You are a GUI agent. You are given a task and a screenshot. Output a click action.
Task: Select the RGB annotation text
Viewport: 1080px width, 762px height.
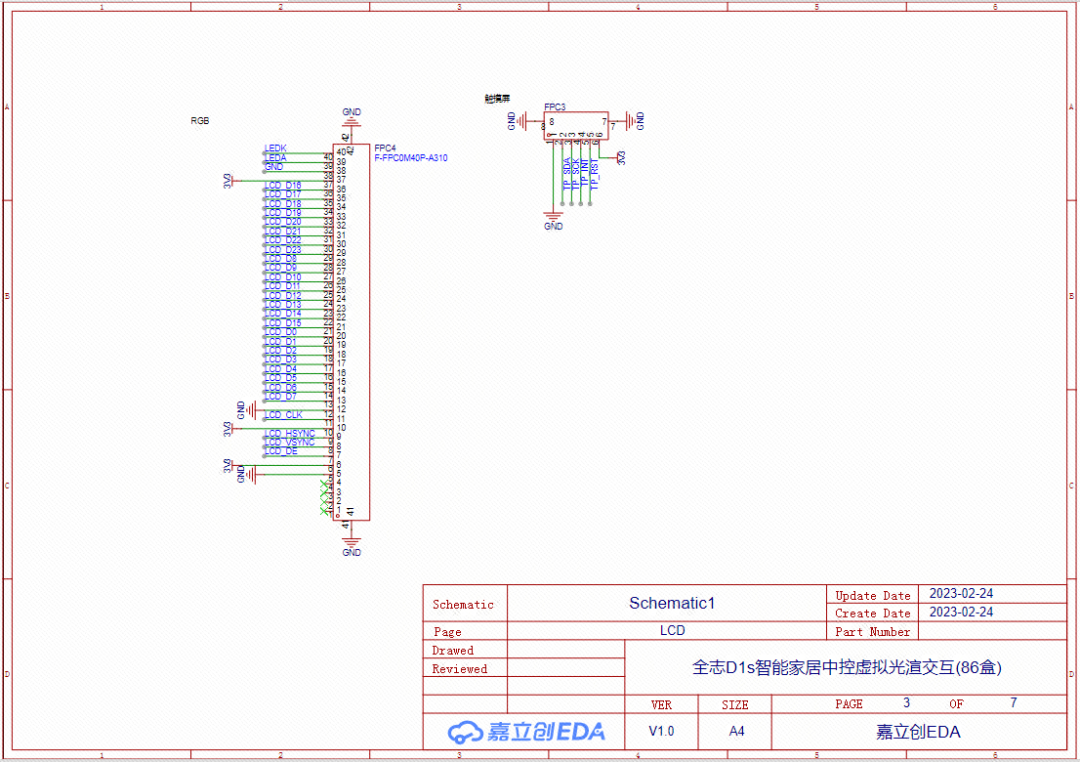[x=201, y=120]
